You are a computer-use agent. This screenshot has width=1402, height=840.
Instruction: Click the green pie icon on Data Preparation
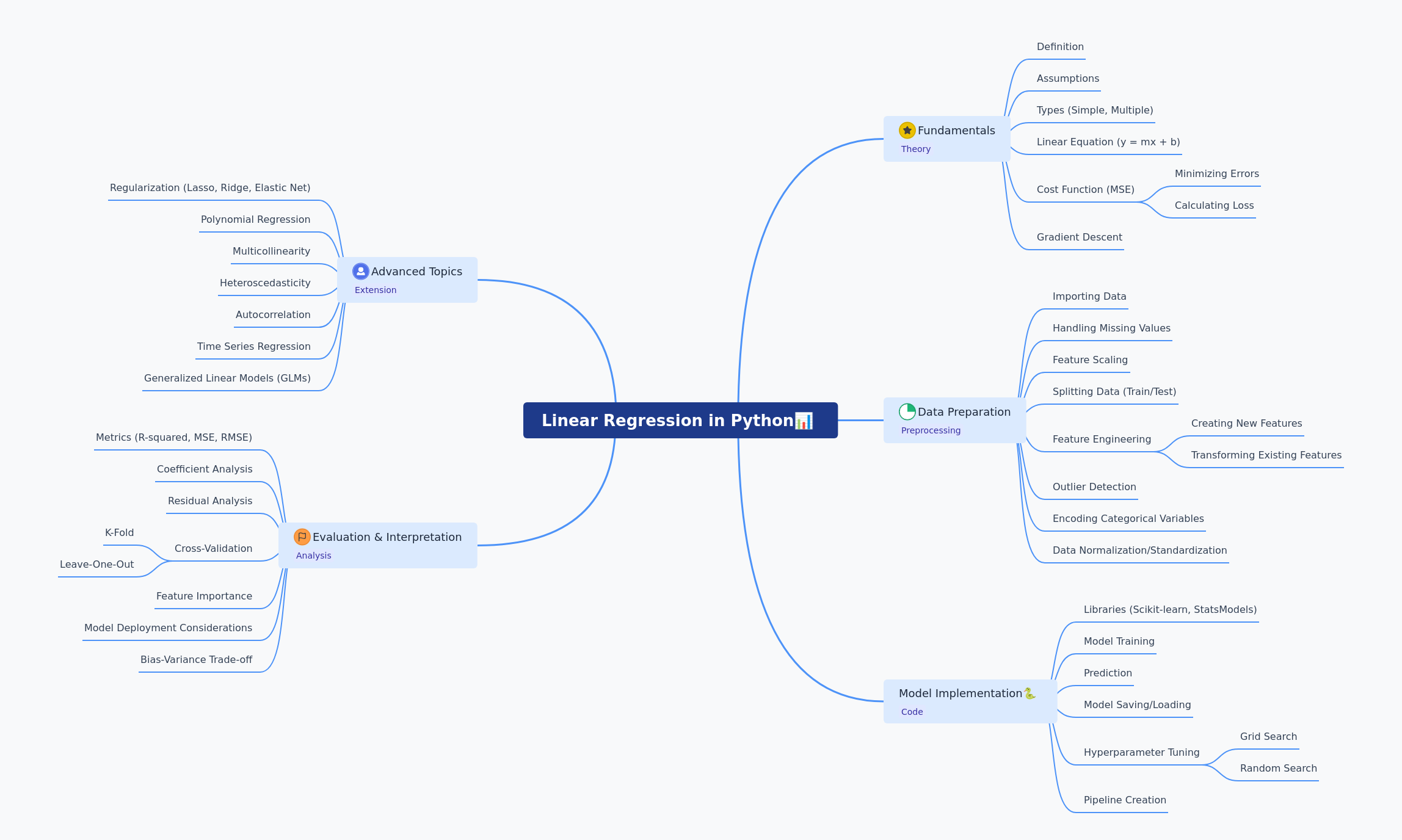pyautogui.click(x=907, y=412)
